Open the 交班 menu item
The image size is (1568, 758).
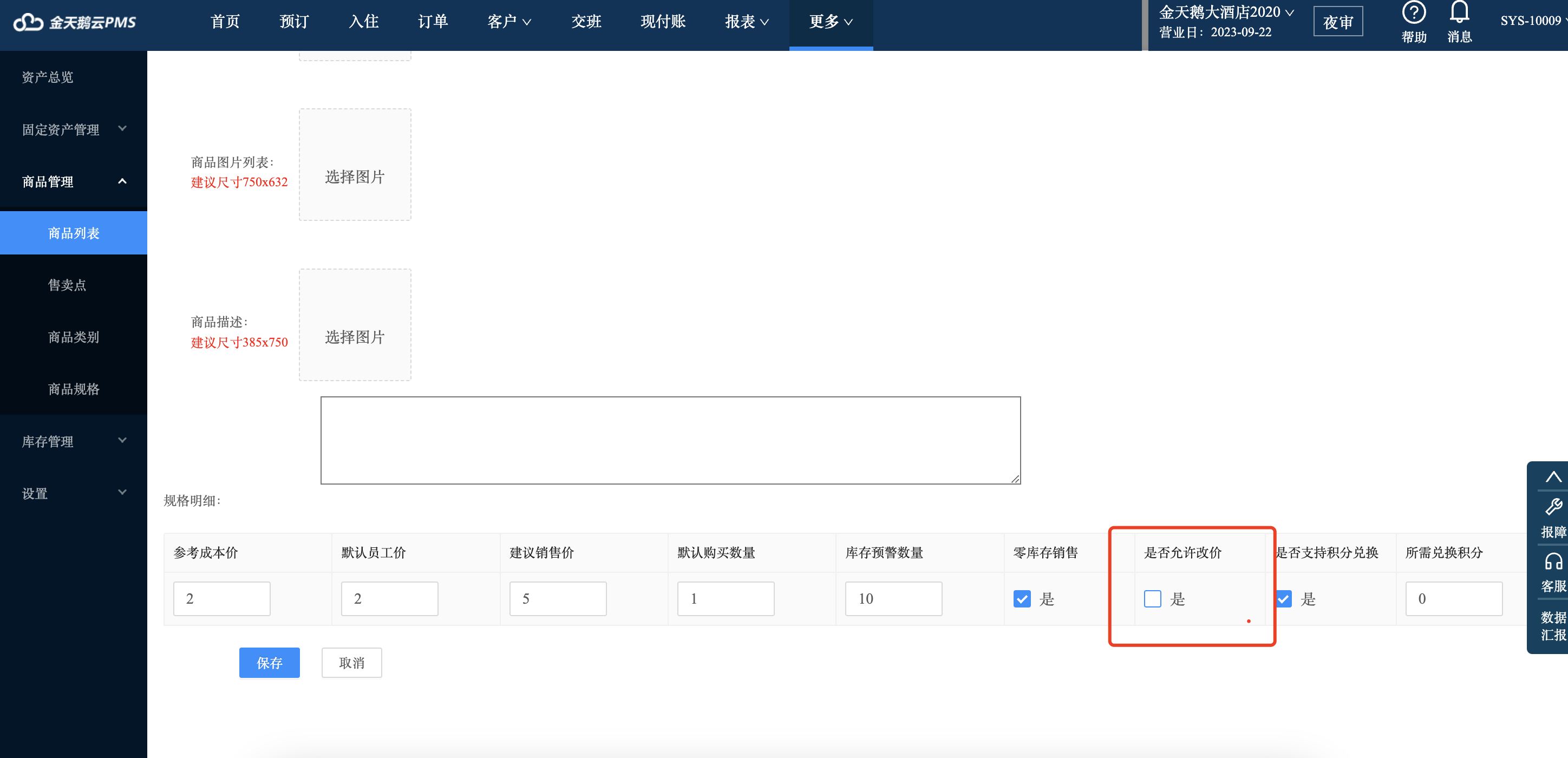point(586,22)
